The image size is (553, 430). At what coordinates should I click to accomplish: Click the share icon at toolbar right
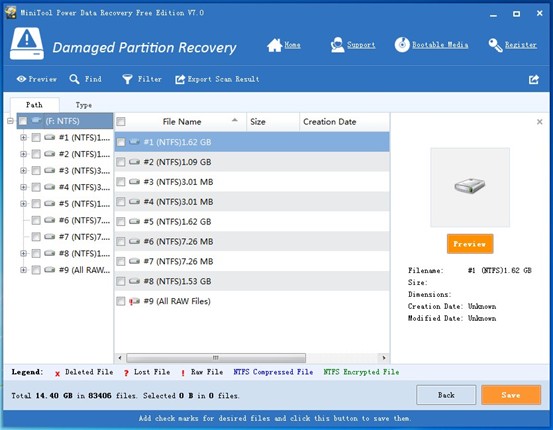pyautogui.click(x=534, y=79)
